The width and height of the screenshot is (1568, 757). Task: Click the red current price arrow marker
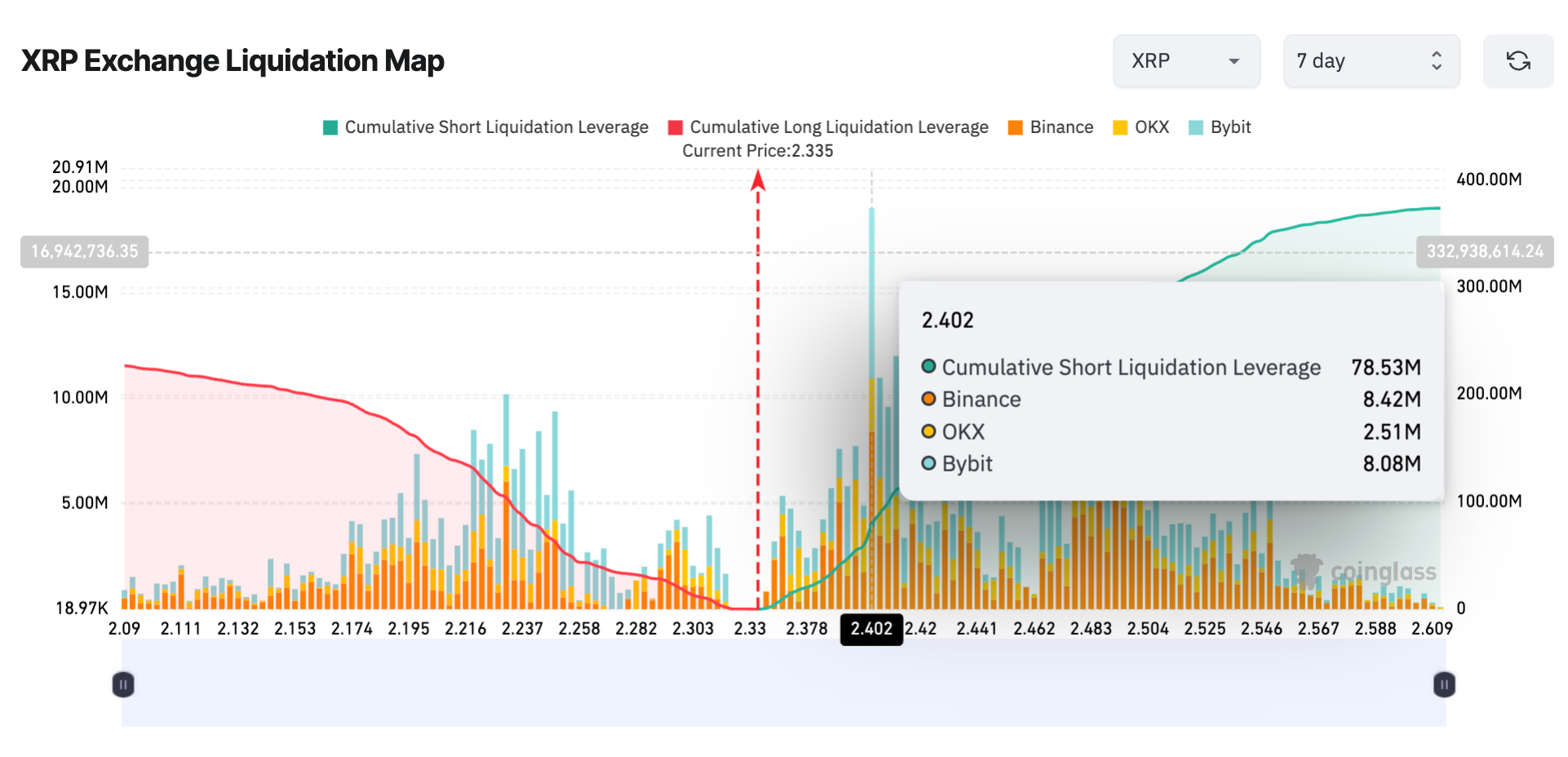[x=758, y=179]
